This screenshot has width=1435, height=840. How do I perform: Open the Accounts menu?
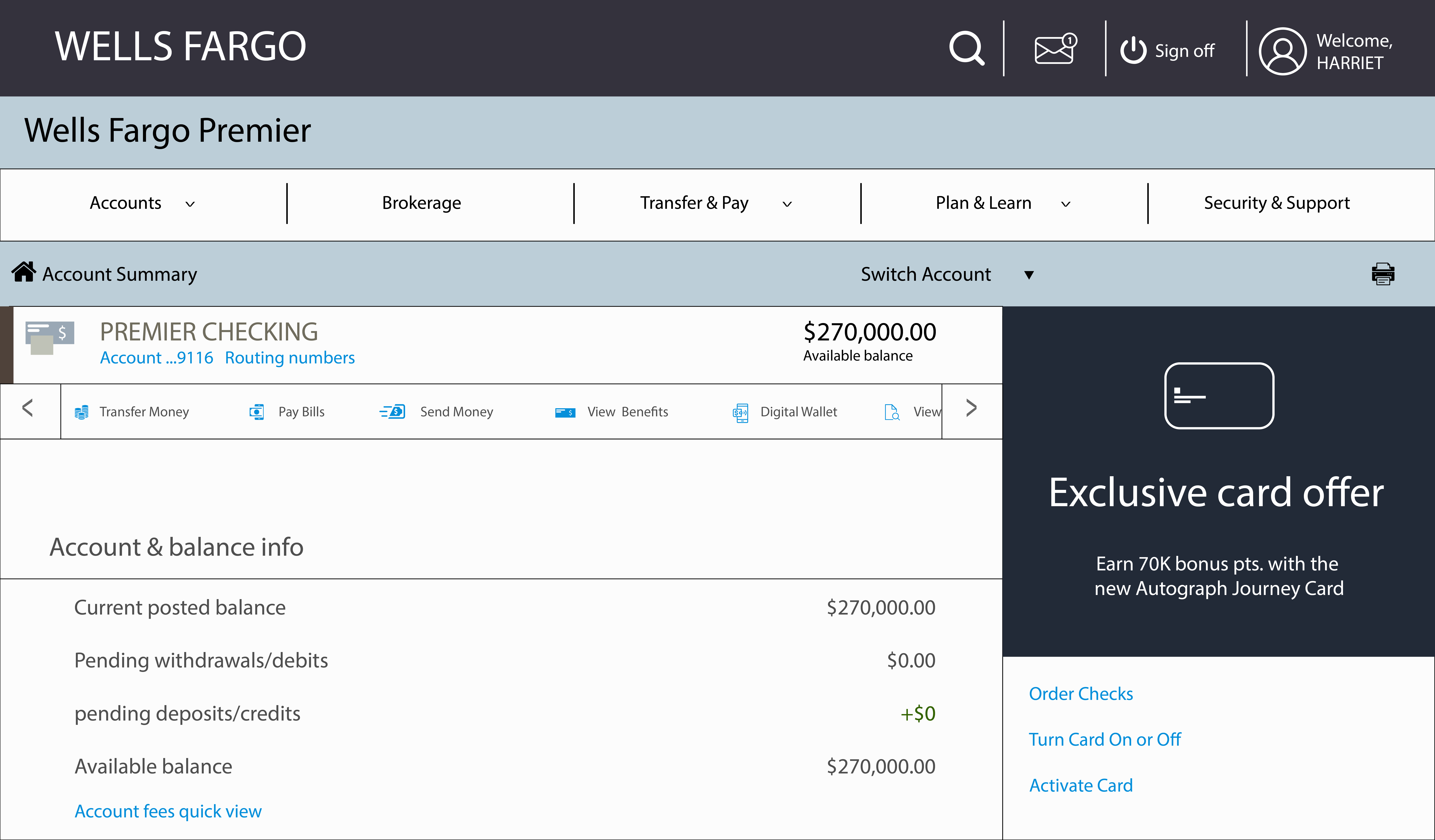coord(125,203)
